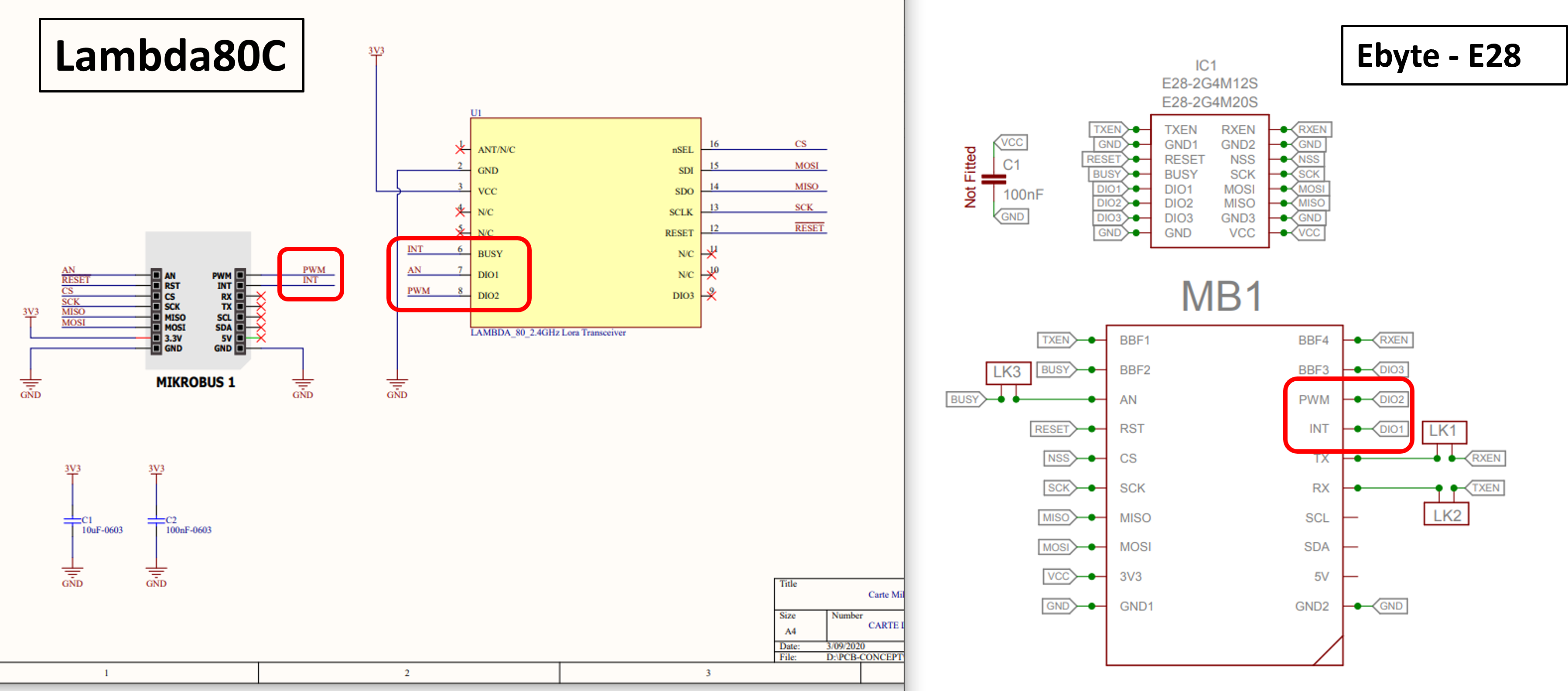
Task: Select the LK3 solder link box
Action: click(1008, 372)
